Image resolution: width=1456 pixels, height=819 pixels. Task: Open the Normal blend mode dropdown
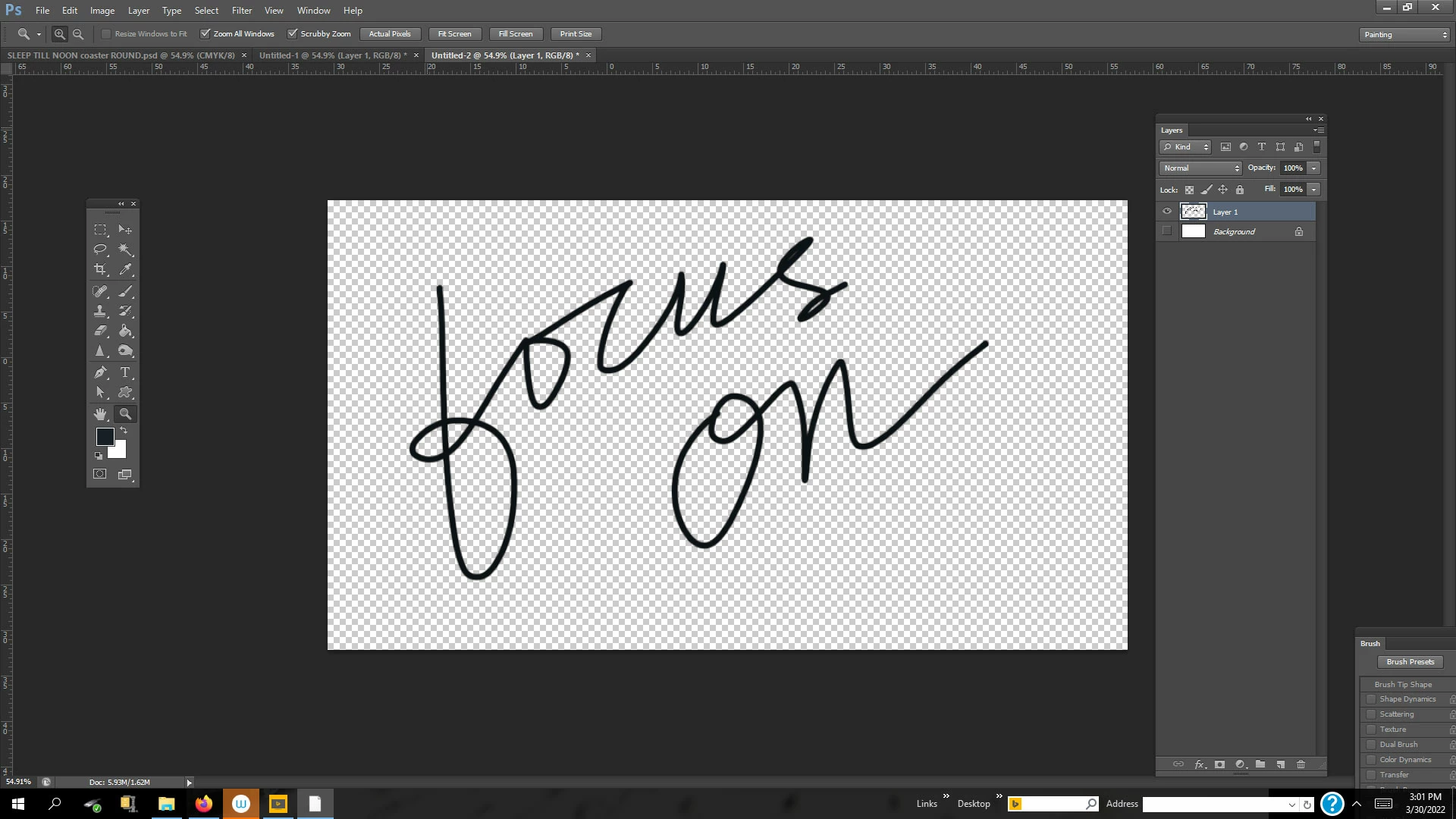[1200, 168]
